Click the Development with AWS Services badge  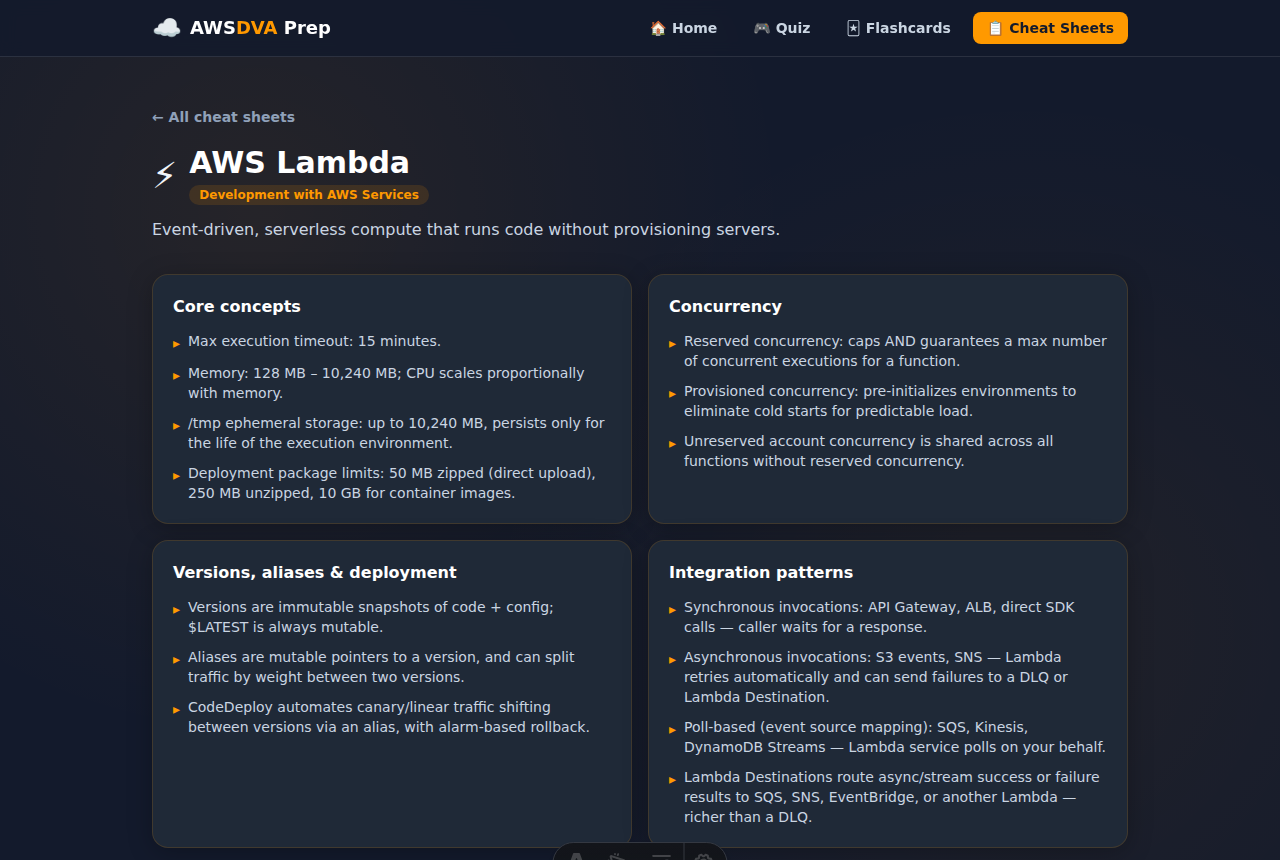(x=309, y=195)
